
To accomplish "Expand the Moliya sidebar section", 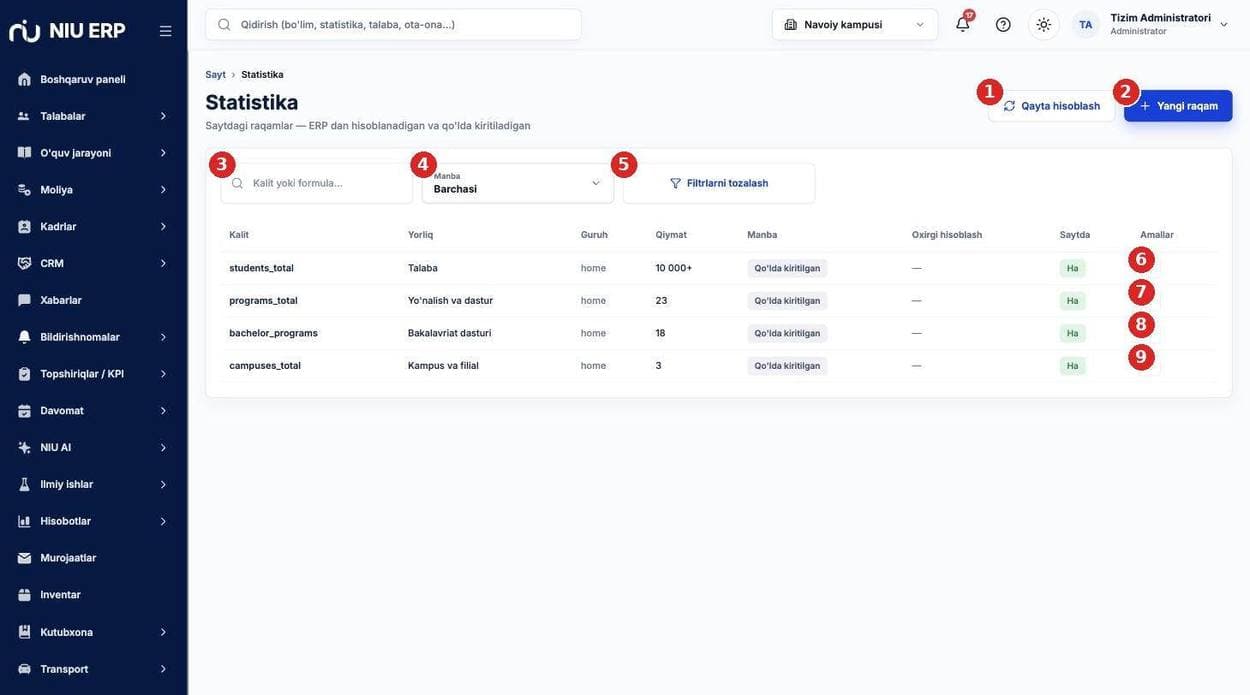I will (94, 190).
